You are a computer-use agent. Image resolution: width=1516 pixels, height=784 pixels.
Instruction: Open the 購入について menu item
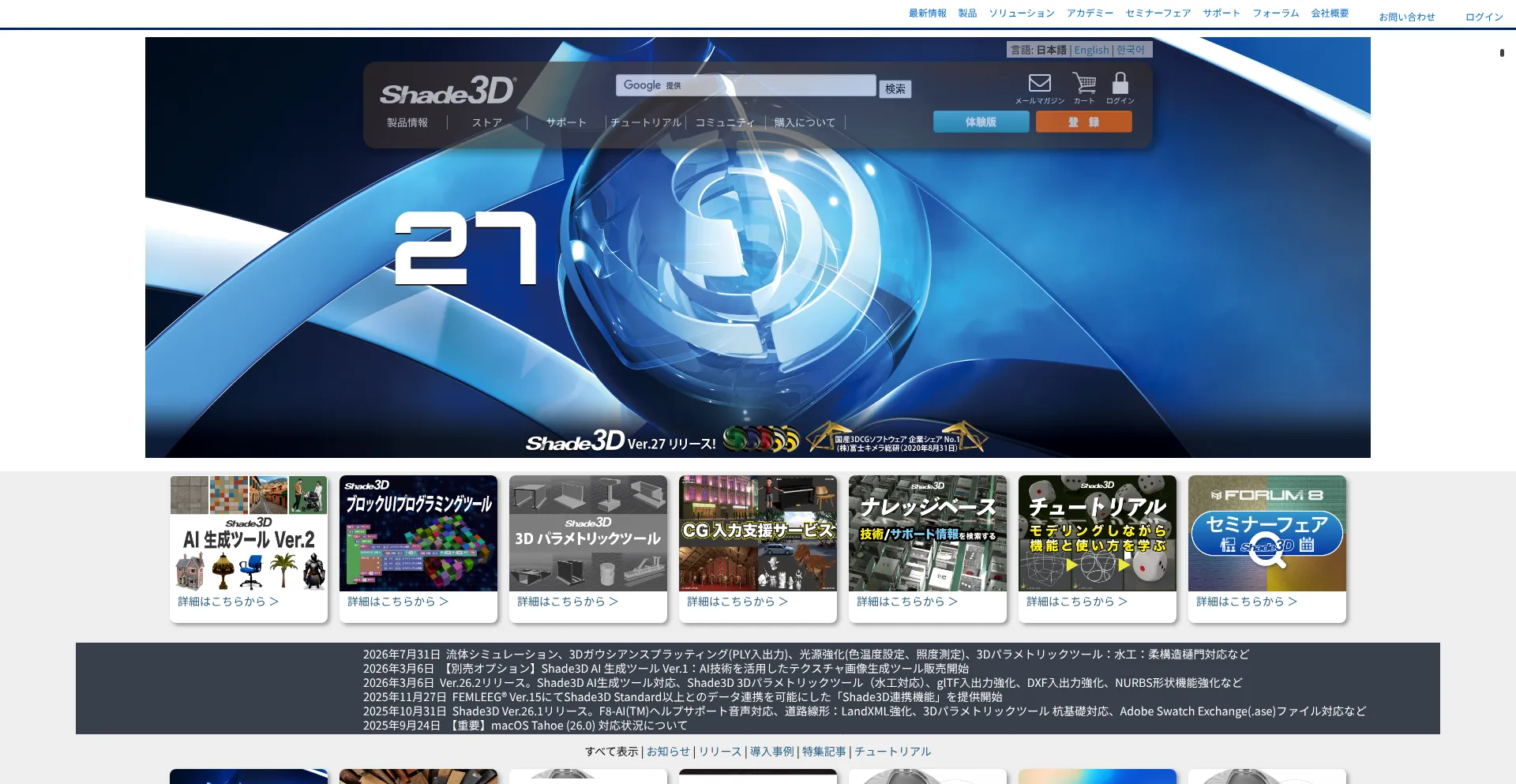click(x=805, y=122)
